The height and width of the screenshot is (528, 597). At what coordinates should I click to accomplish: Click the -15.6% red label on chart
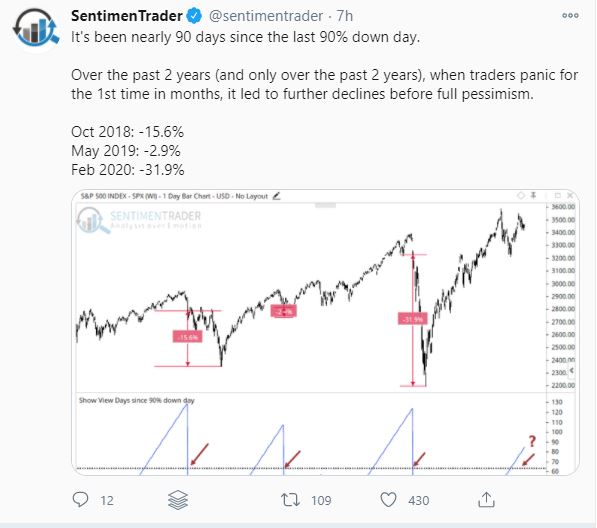(187, 337)
